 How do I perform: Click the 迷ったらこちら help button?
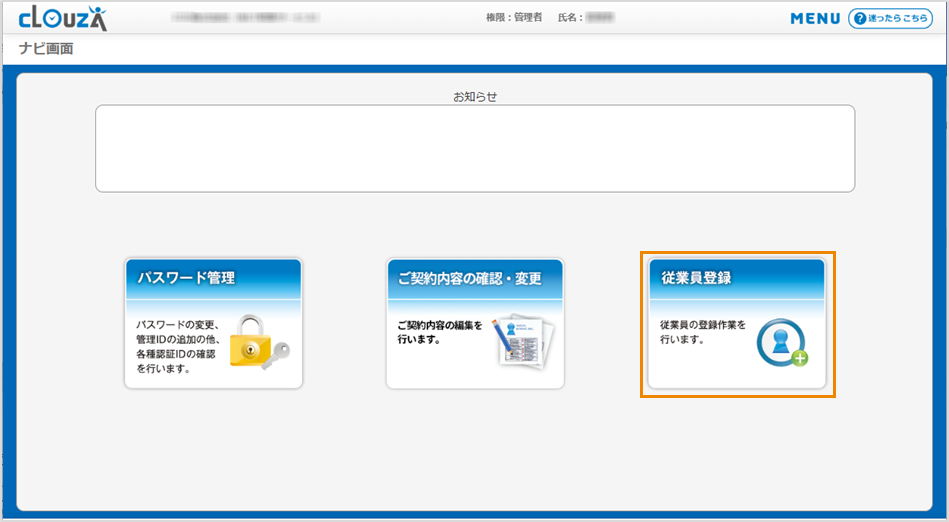890,19
